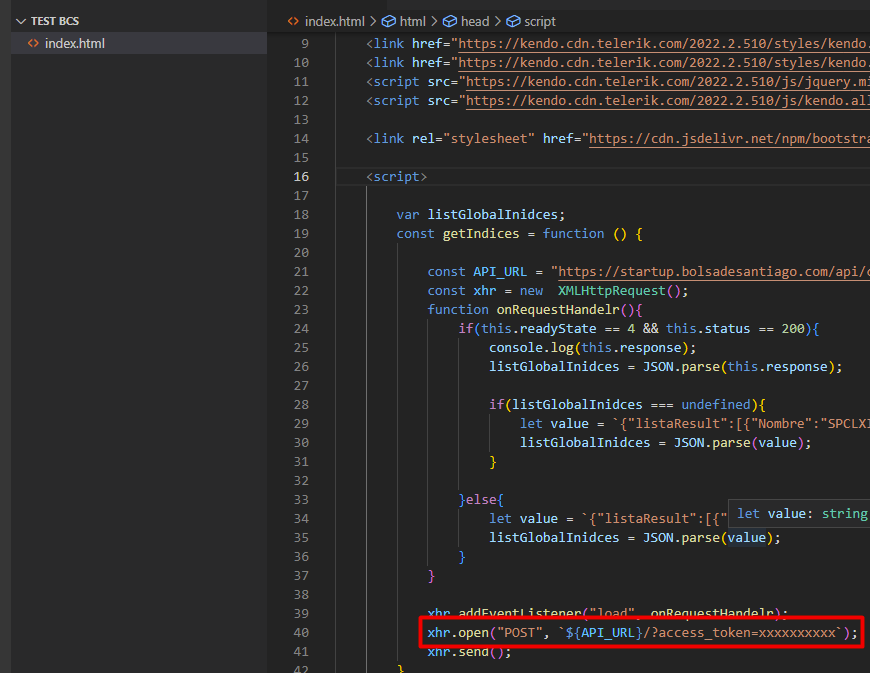Click 'xhr.send();' on line 41
This screenshot has height=673, width=870.
469,652
